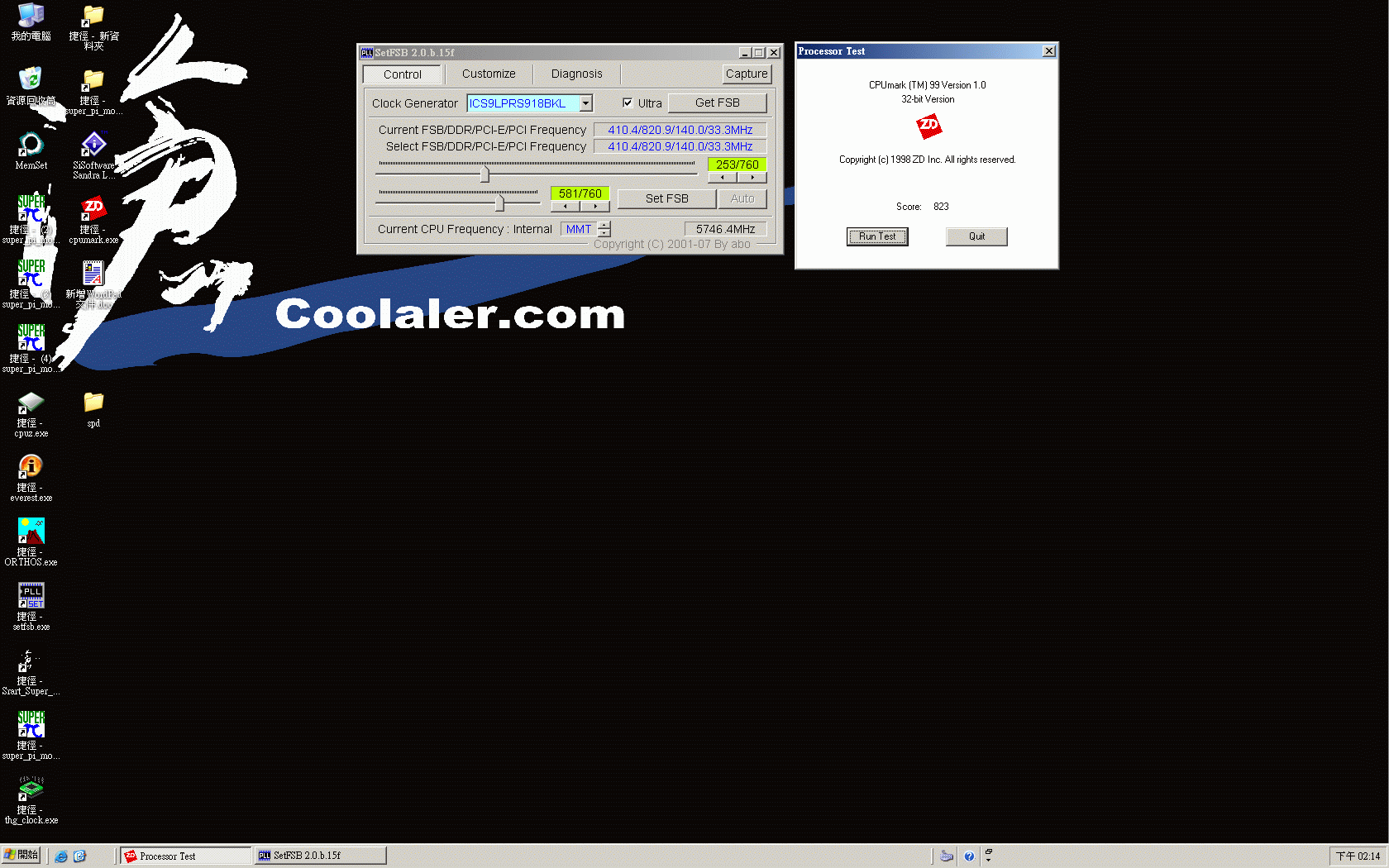Close the Processor Test window

pos(1049,51)
